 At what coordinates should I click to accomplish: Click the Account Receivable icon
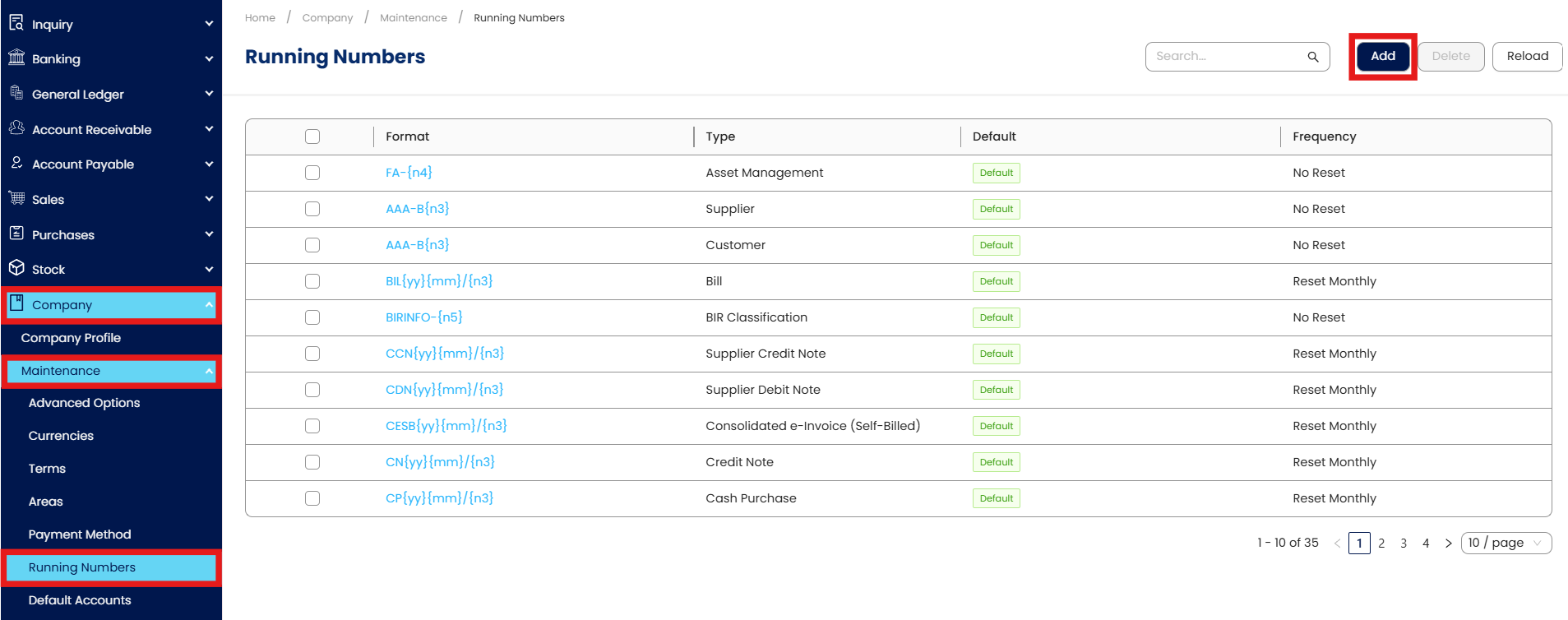[16, 128]
